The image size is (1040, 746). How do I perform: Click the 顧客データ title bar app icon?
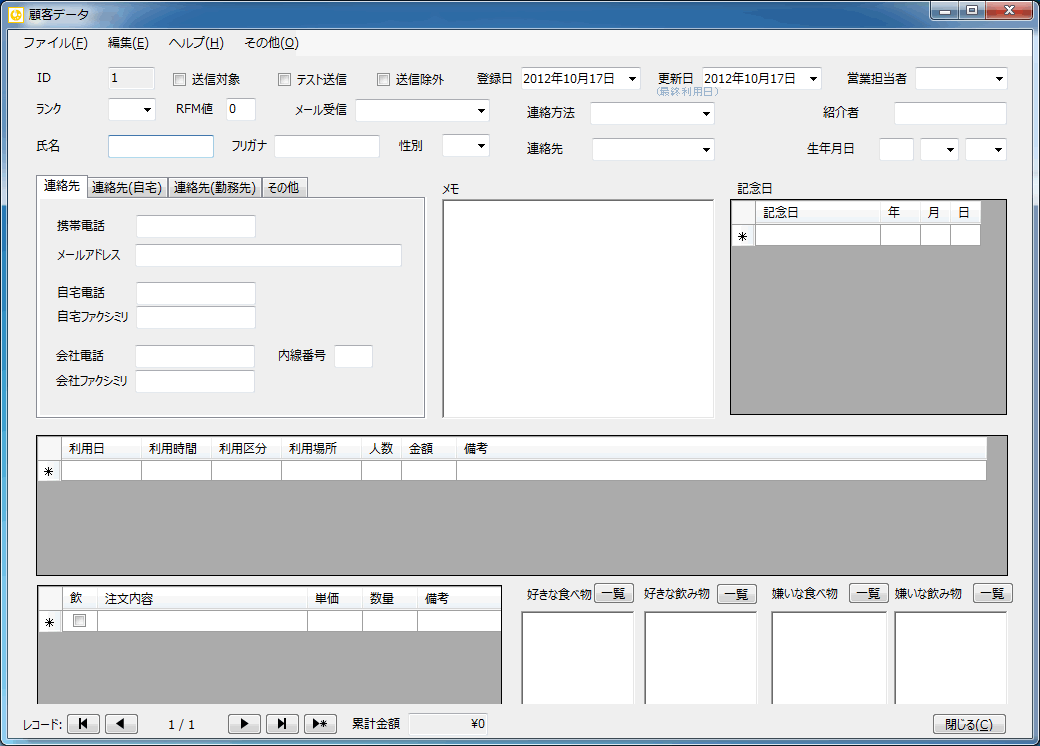15,14
